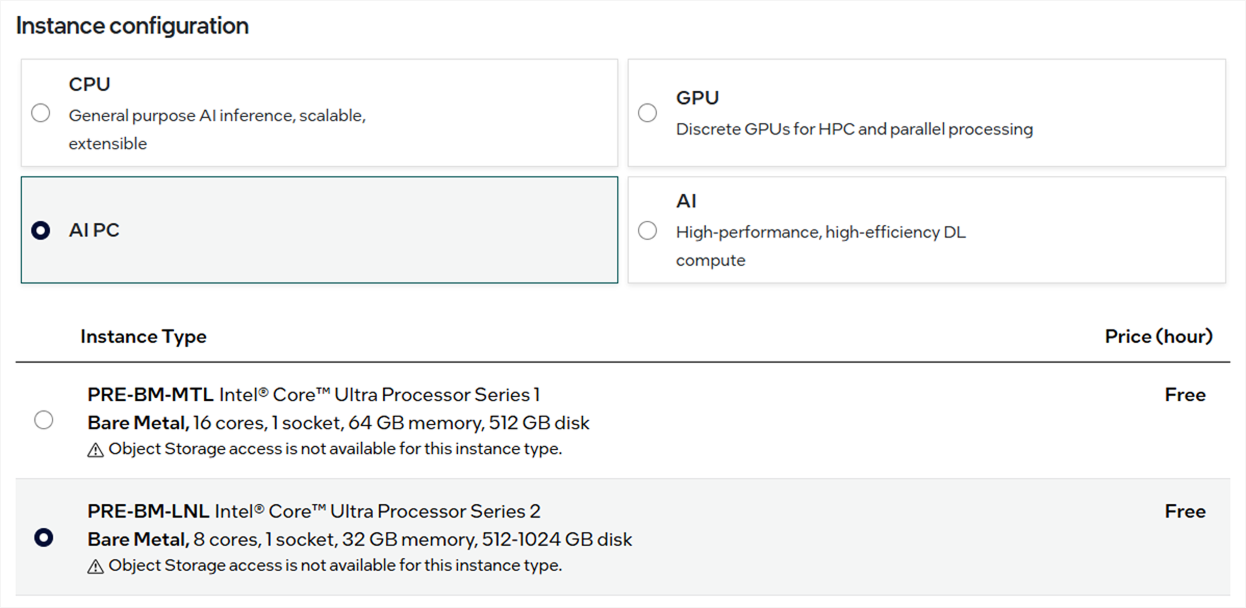Click the Instance Type column header

pyautogui.click(x=143, y=336)
